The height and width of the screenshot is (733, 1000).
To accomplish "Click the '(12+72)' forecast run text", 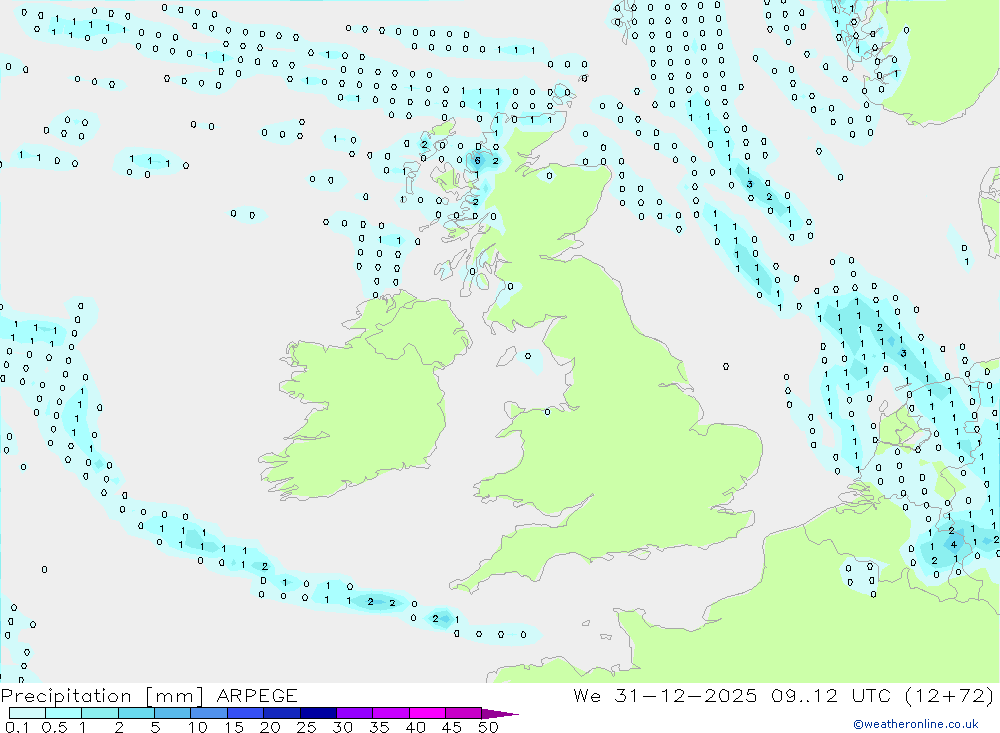I will click(x=950, y=695).
